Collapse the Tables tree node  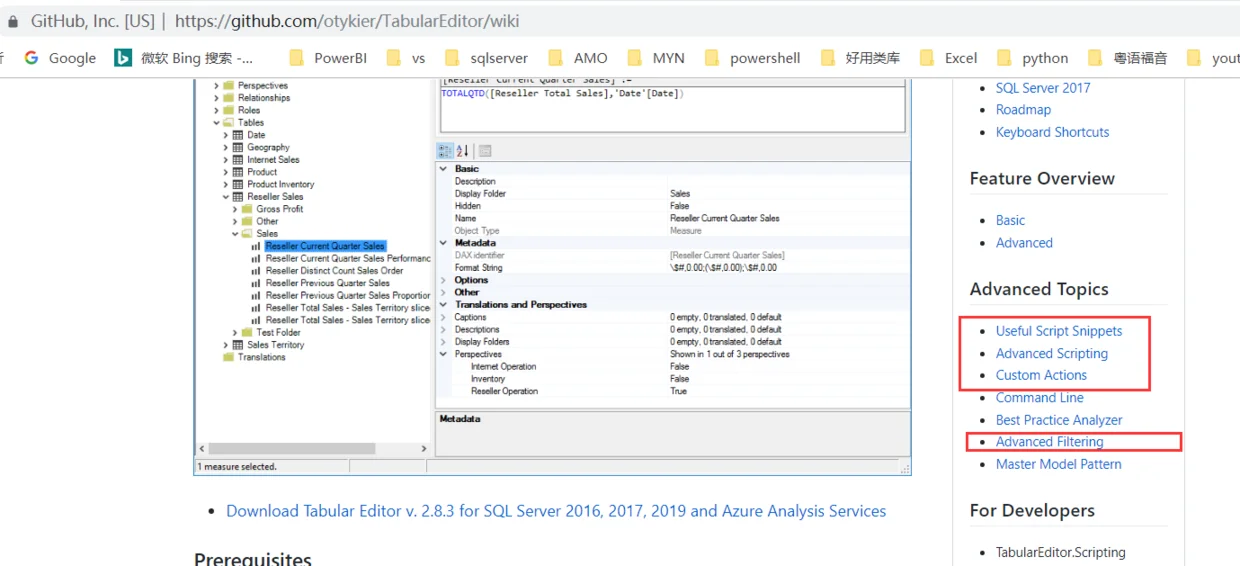click(217, 123)
